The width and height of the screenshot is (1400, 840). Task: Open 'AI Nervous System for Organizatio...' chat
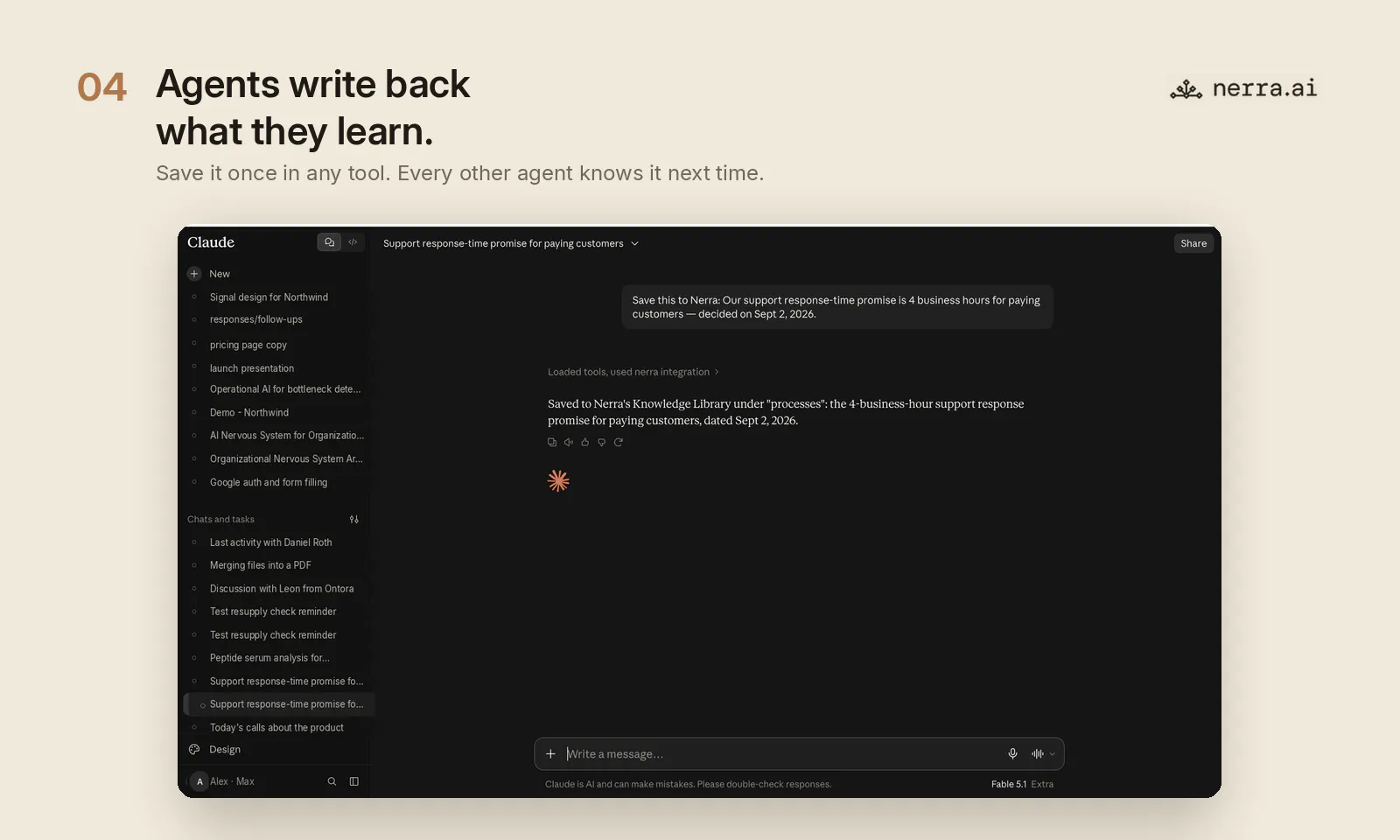tap(287, 435)
